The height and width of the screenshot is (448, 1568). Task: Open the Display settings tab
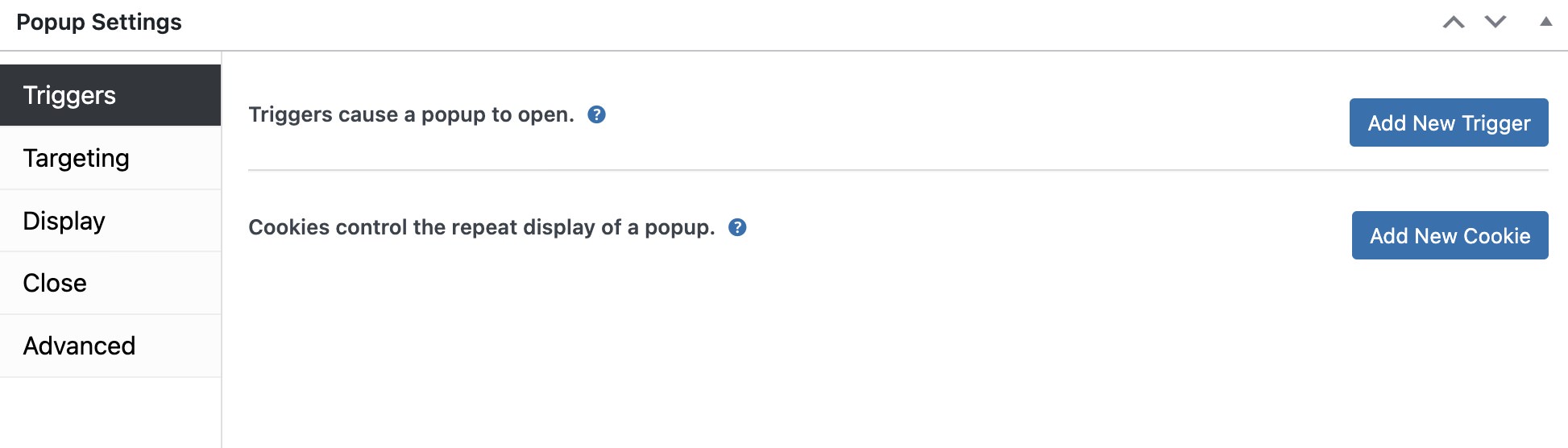pyautogui.click(x=110, y=221)
